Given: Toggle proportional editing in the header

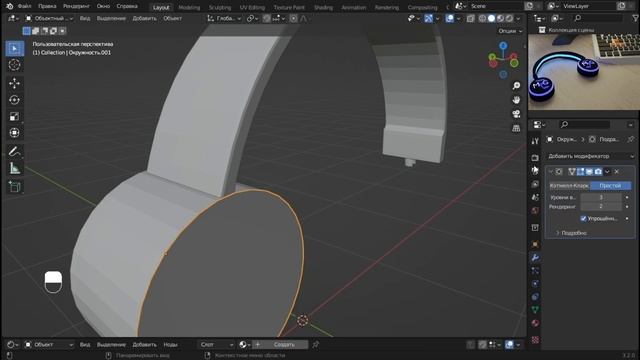Looking at the screenshot, I should (x=293, y=18).
